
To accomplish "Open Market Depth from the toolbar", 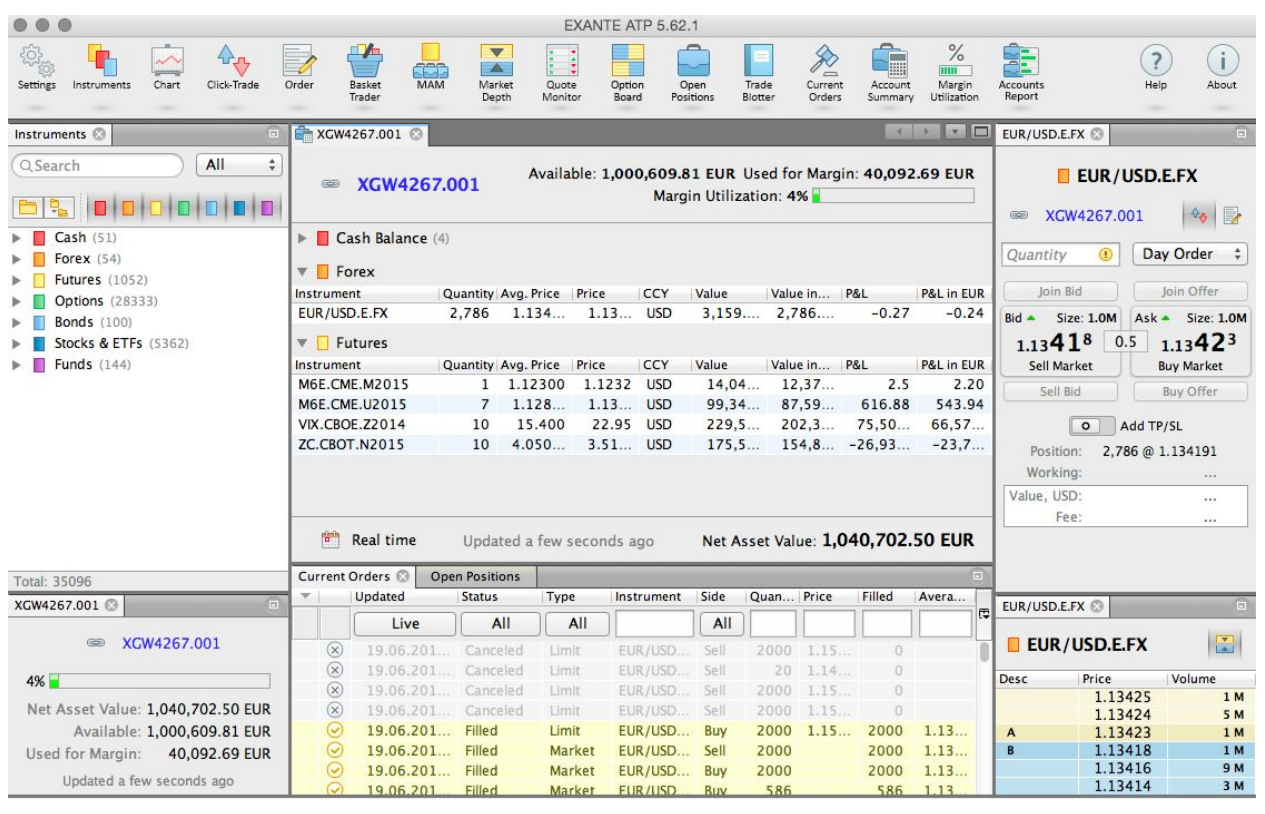I will tap(496, 73).
